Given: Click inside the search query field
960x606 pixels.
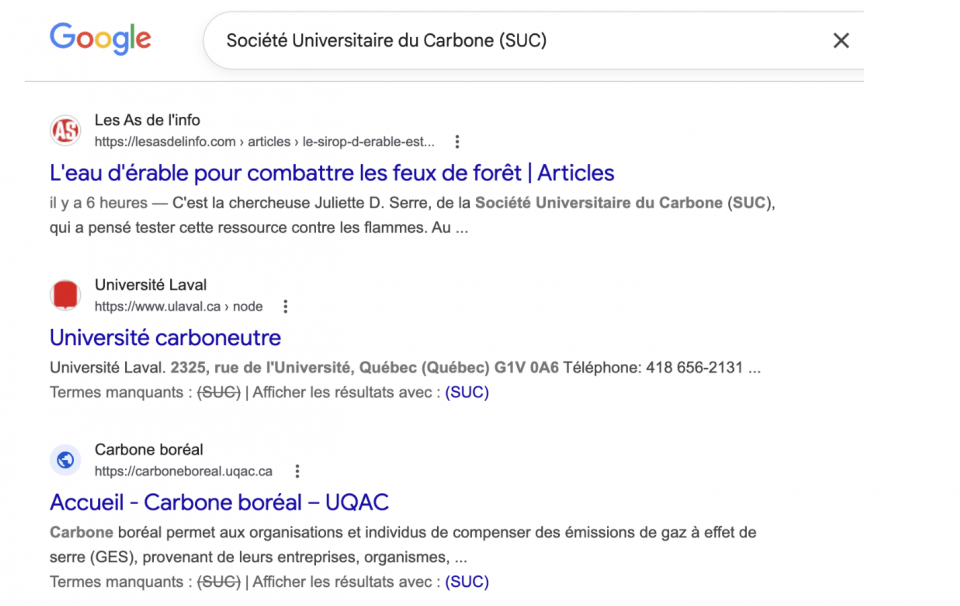Looking at the screenshot, I should 500,41.
